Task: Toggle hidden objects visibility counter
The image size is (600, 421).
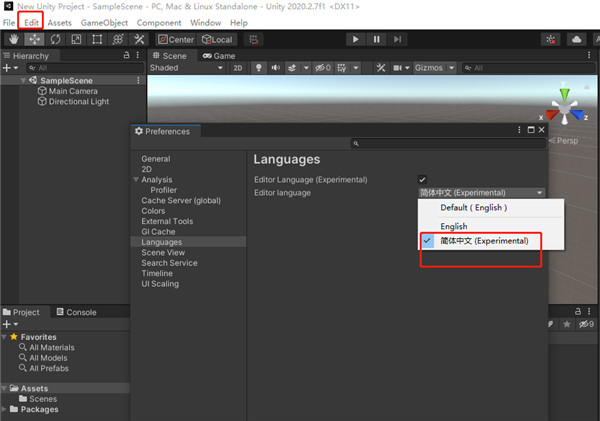Action: pos(323,68)
